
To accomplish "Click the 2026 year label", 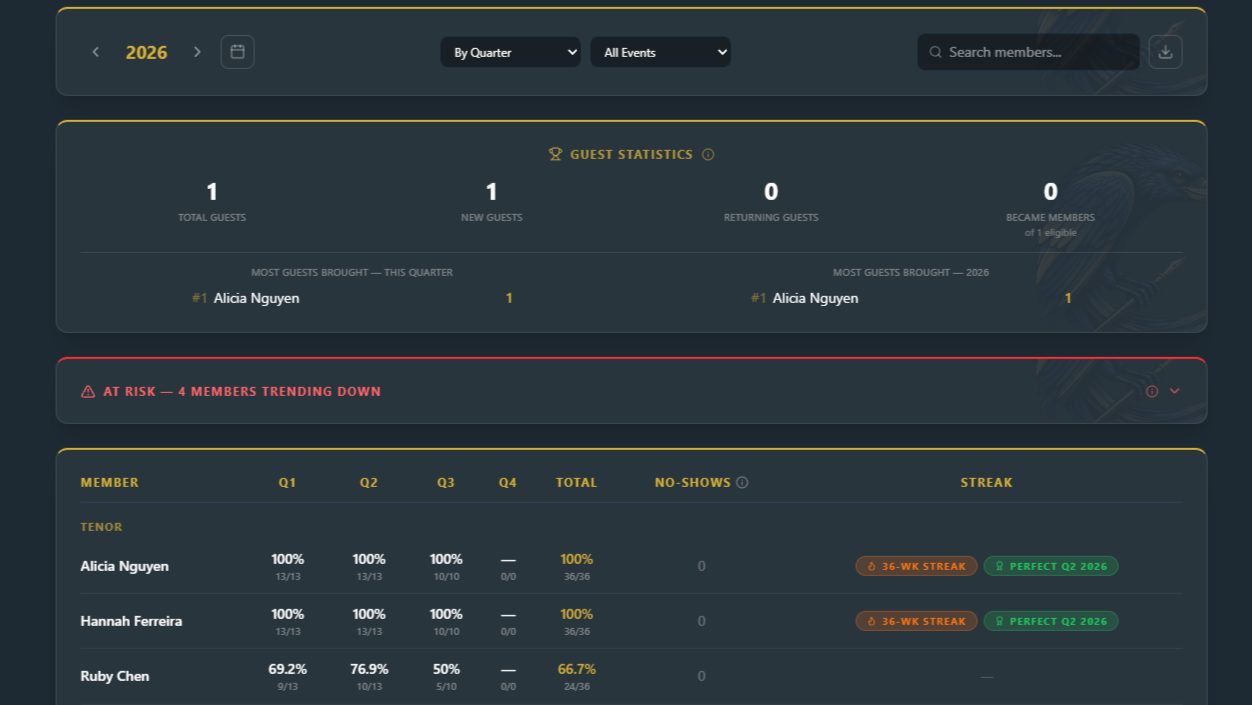I will 146,52.
